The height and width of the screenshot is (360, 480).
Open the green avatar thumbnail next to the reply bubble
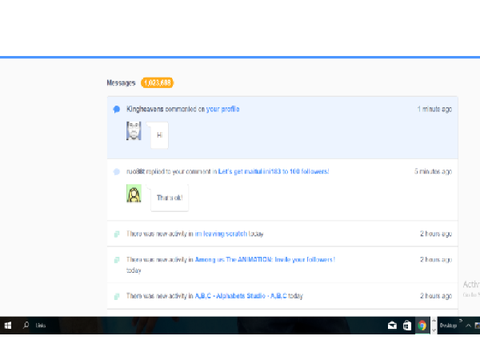point(134,193)
